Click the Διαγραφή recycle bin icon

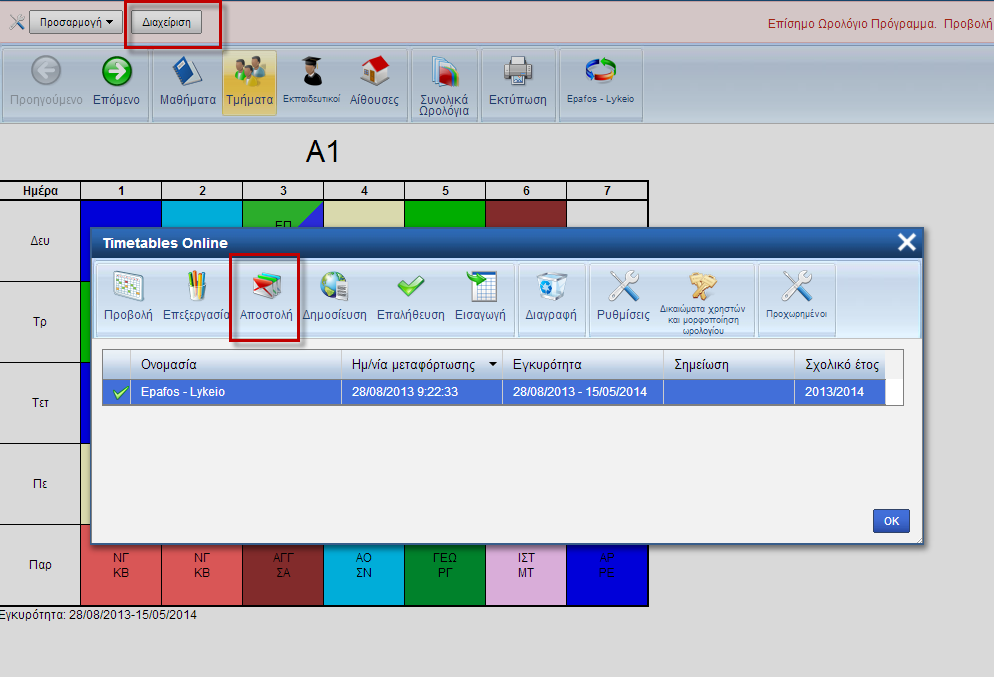[x=551, y=298]
